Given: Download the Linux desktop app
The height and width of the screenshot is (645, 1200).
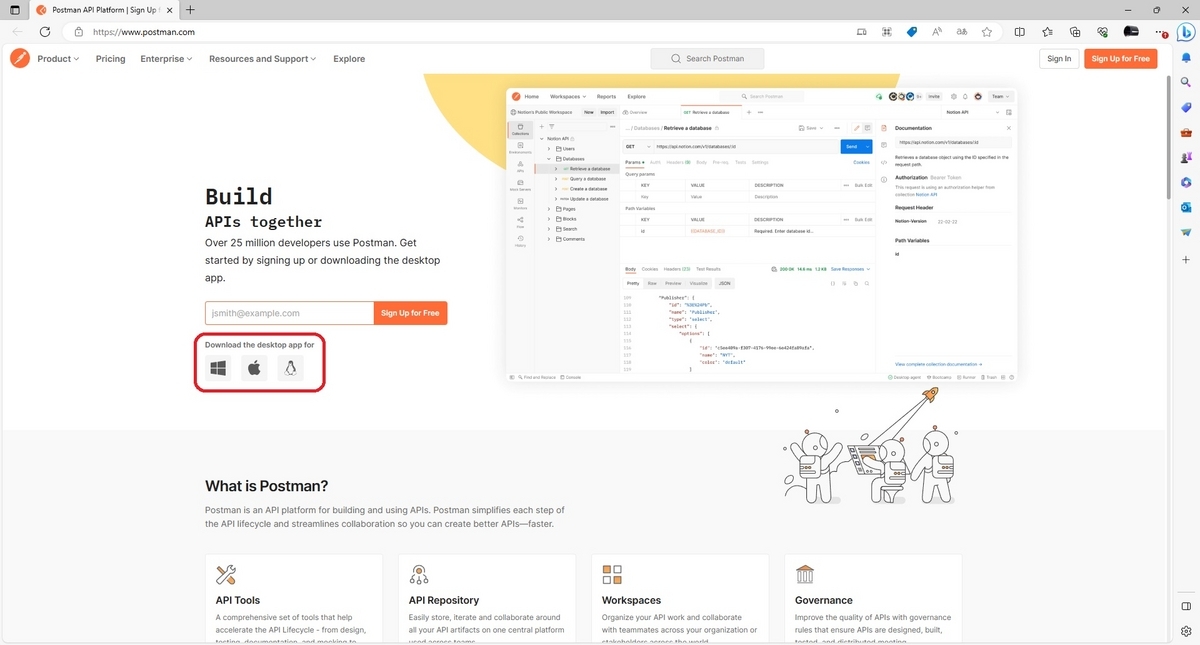Looking at the screenshot, I should [290, 368].
